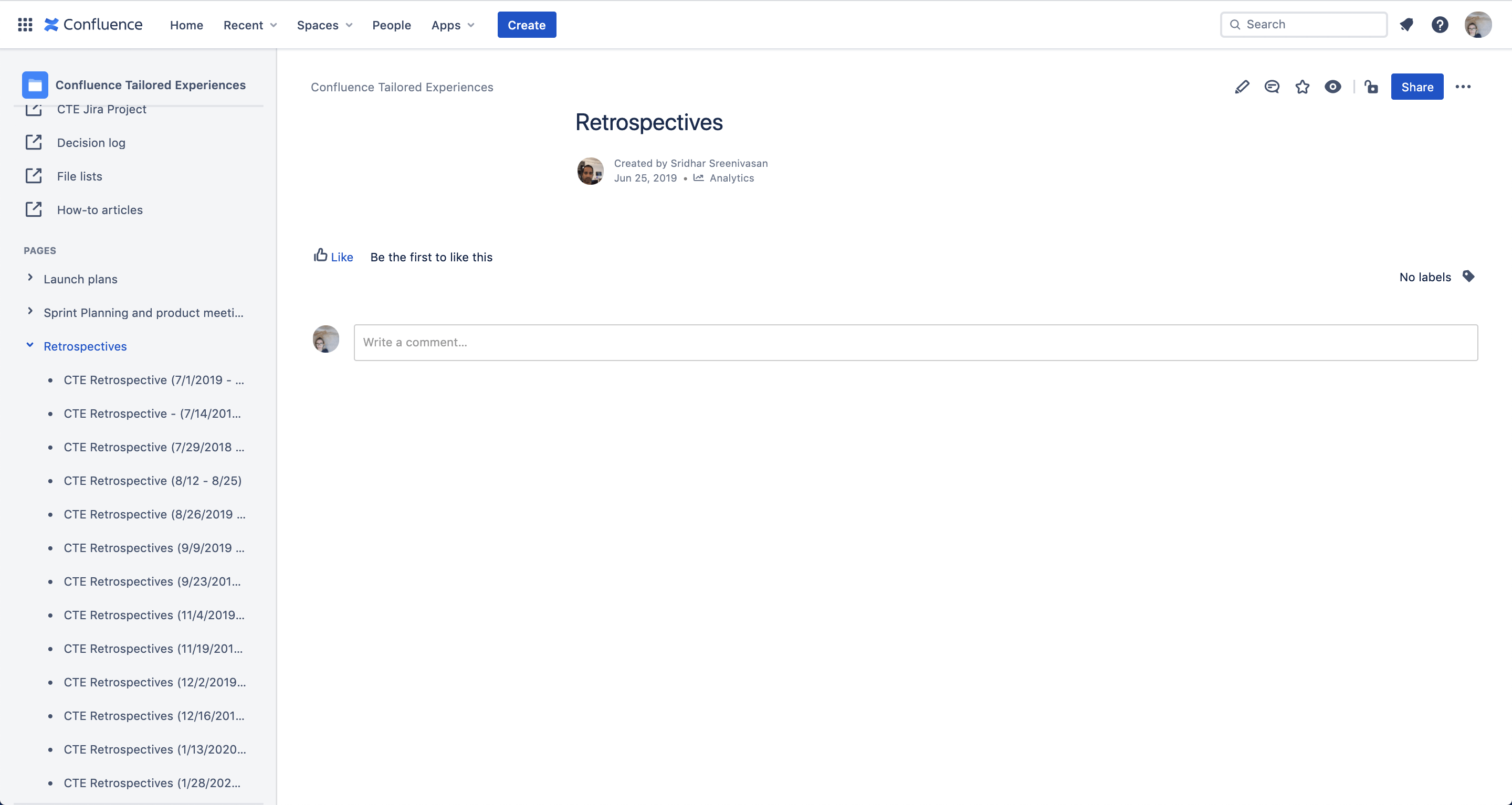Click the Watch page eye icon
Image resolution: width=1512 pixels, height=805 pixels.
point(1333,87)
